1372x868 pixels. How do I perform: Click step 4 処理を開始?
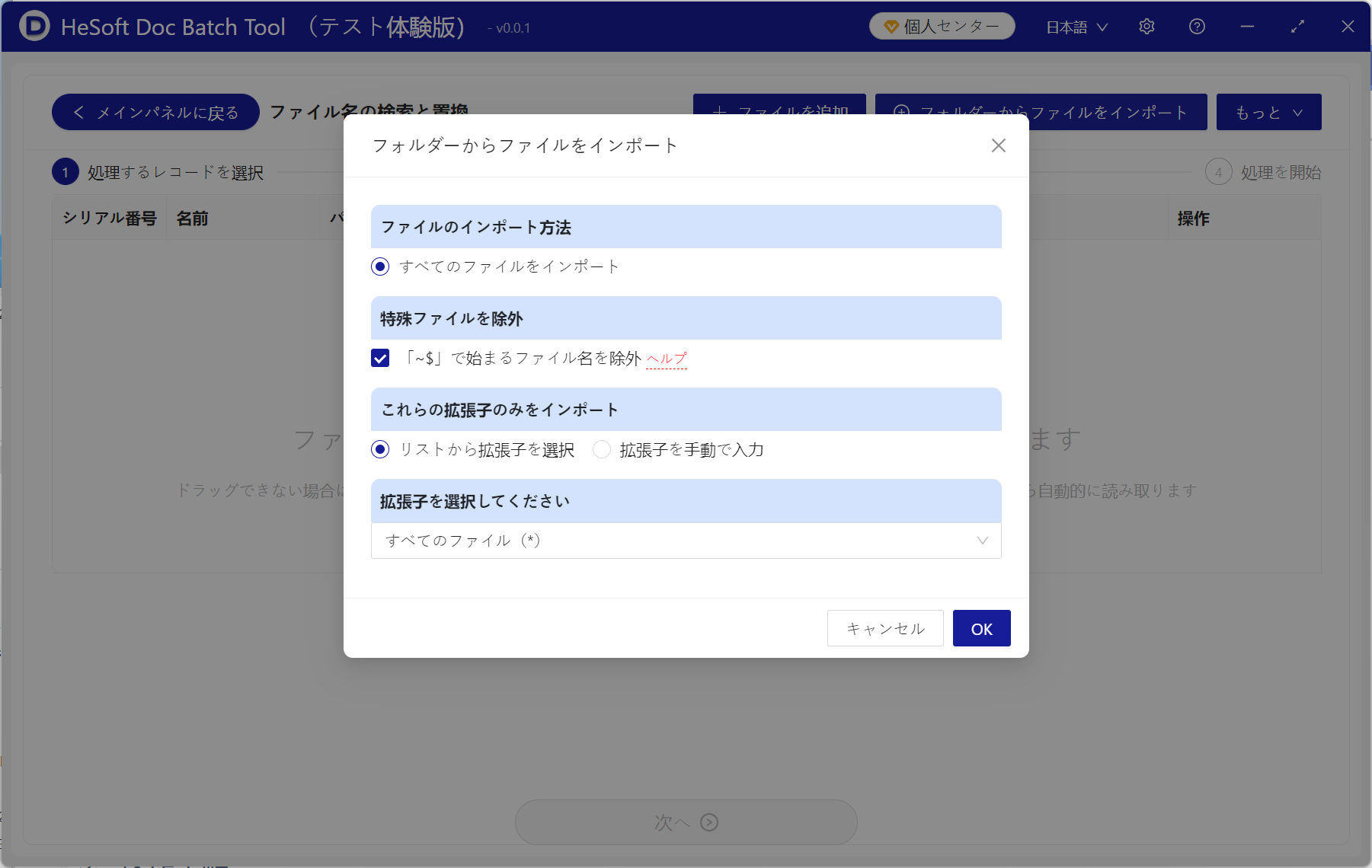click(x=1263, y=172)
